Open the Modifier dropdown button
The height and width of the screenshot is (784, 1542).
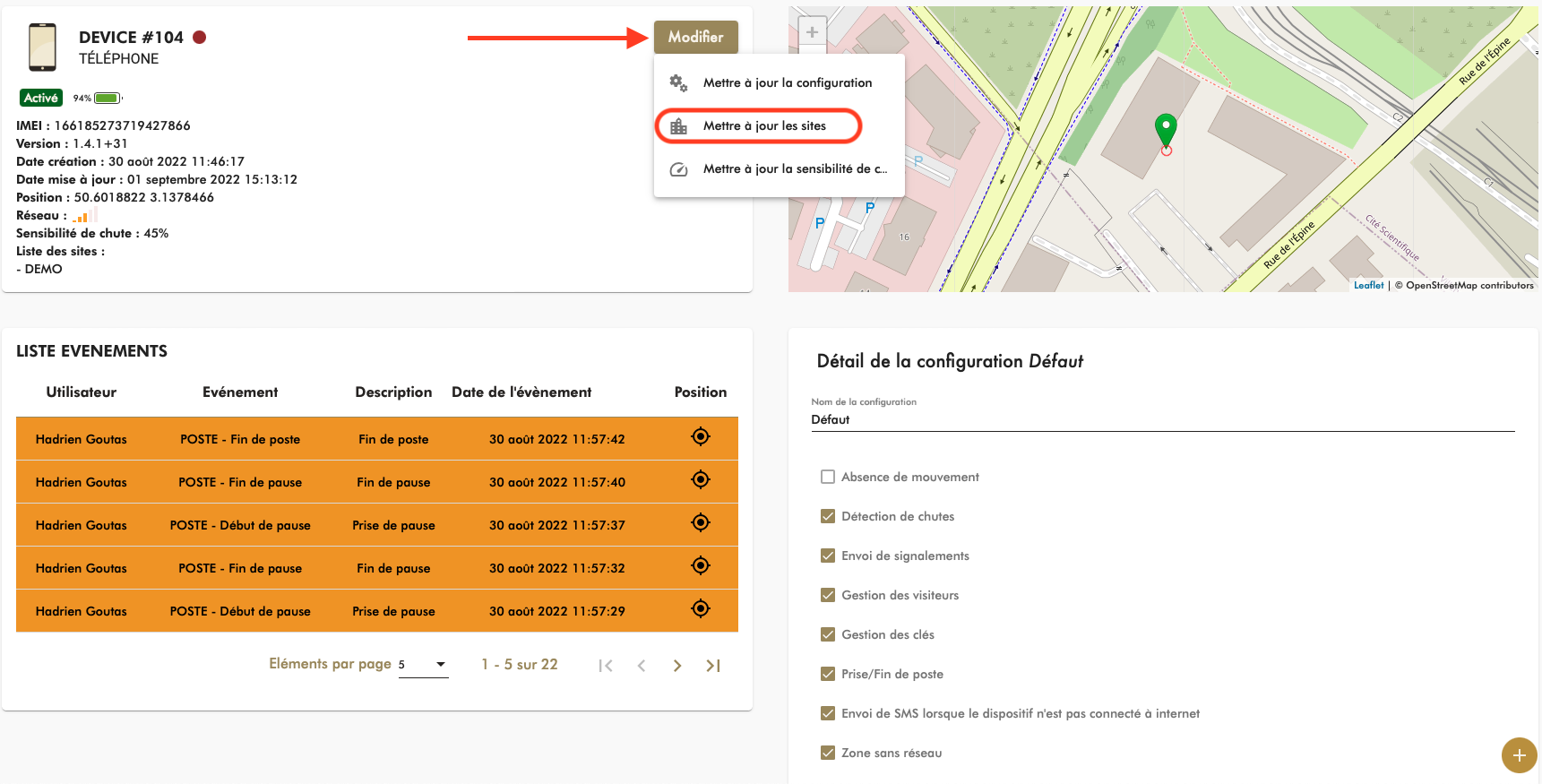(x=695, y=37)
